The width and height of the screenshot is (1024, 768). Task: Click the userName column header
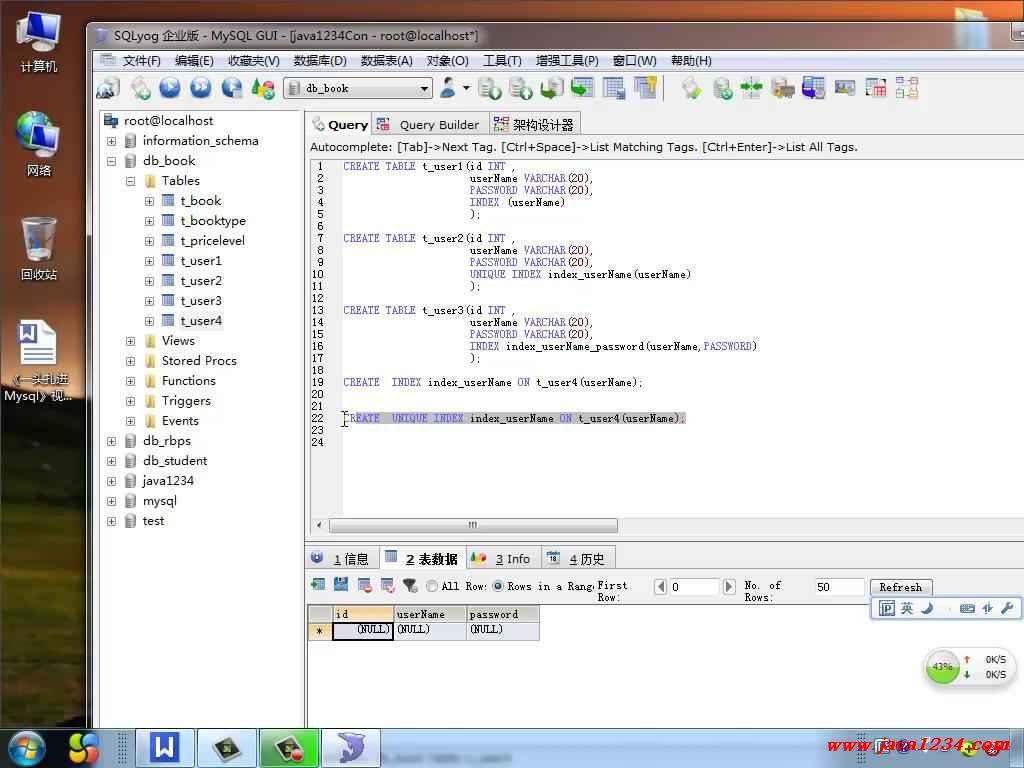[430, 614]
